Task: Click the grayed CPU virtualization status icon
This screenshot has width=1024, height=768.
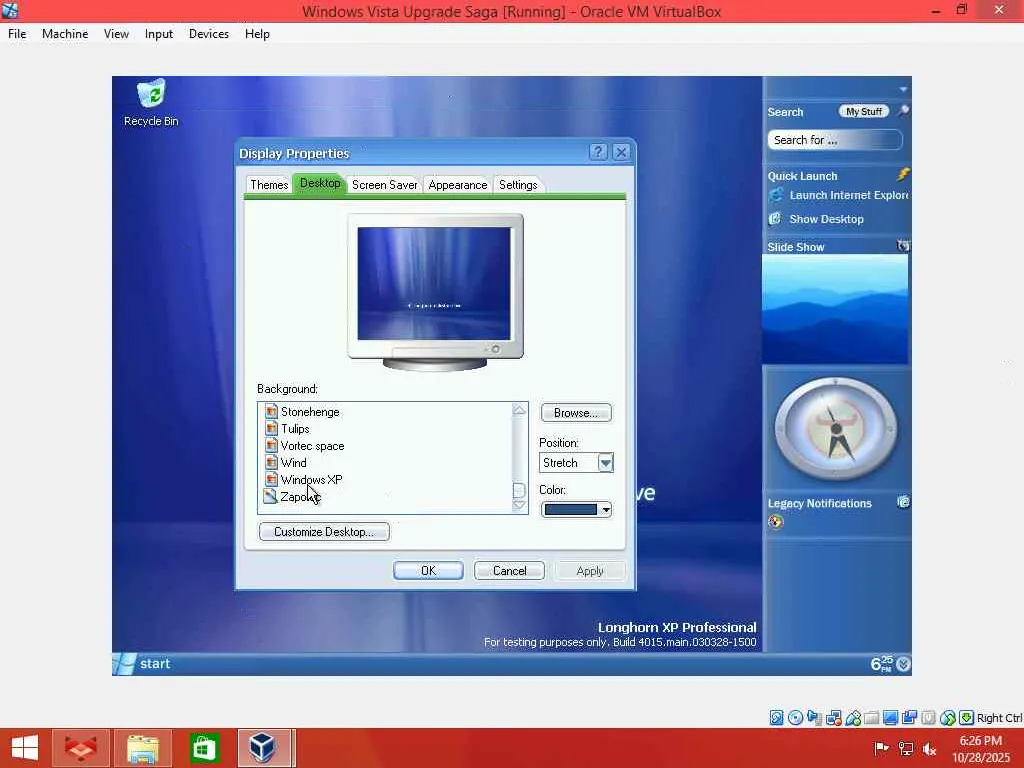Action: (928, 718)
